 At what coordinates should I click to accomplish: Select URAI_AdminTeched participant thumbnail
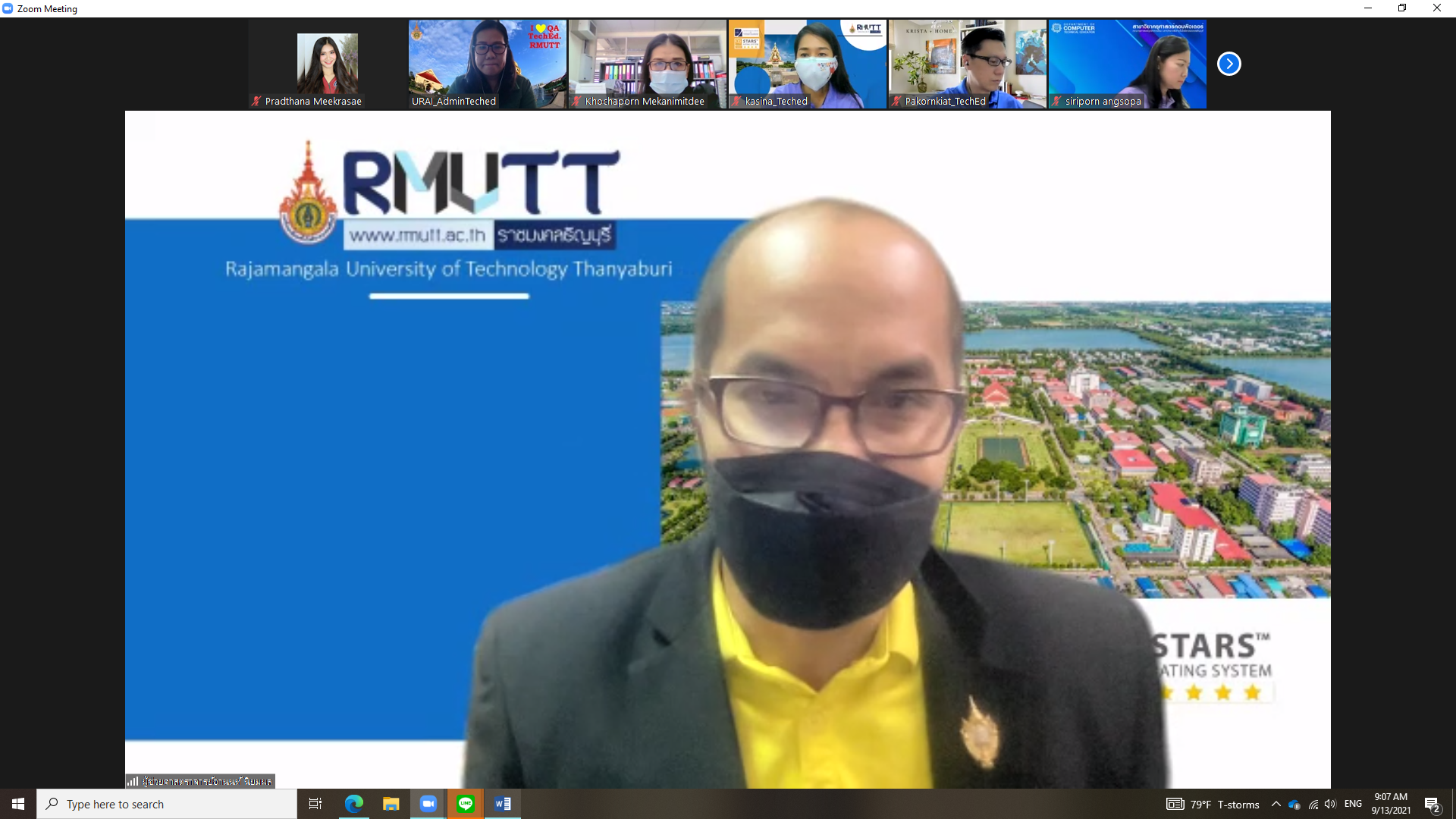click(487, 64)
